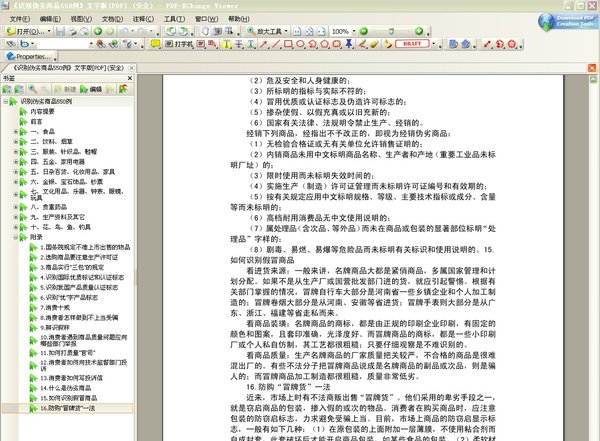Viewport: 600px width, 441px height.
Task: Open the 内容提要 bookmark
Action: click(x=42, y=111)
